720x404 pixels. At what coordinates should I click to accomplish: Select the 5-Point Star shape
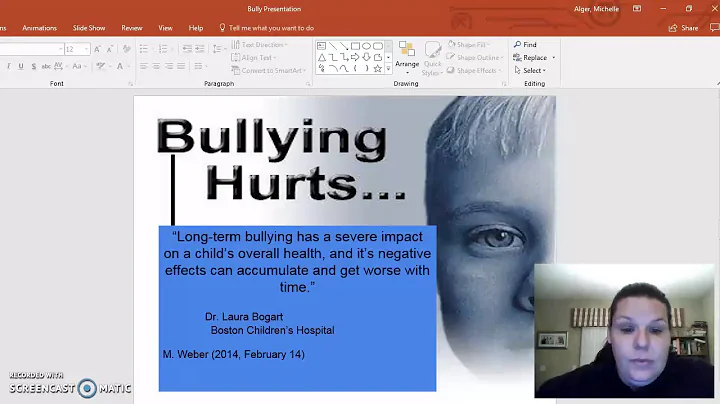pos(377,69)
